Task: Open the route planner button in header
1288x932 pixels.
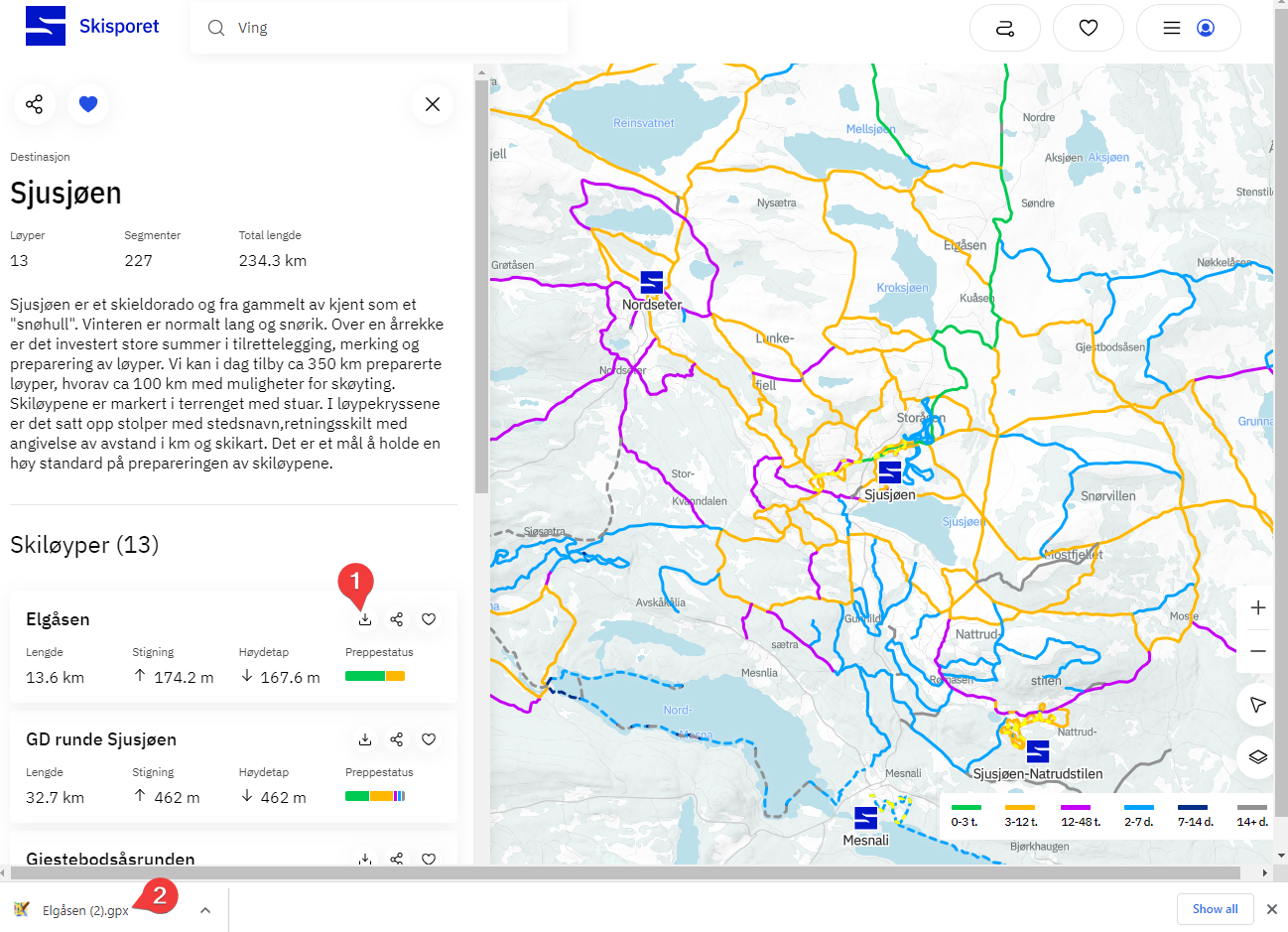Action: [1005, 28]
